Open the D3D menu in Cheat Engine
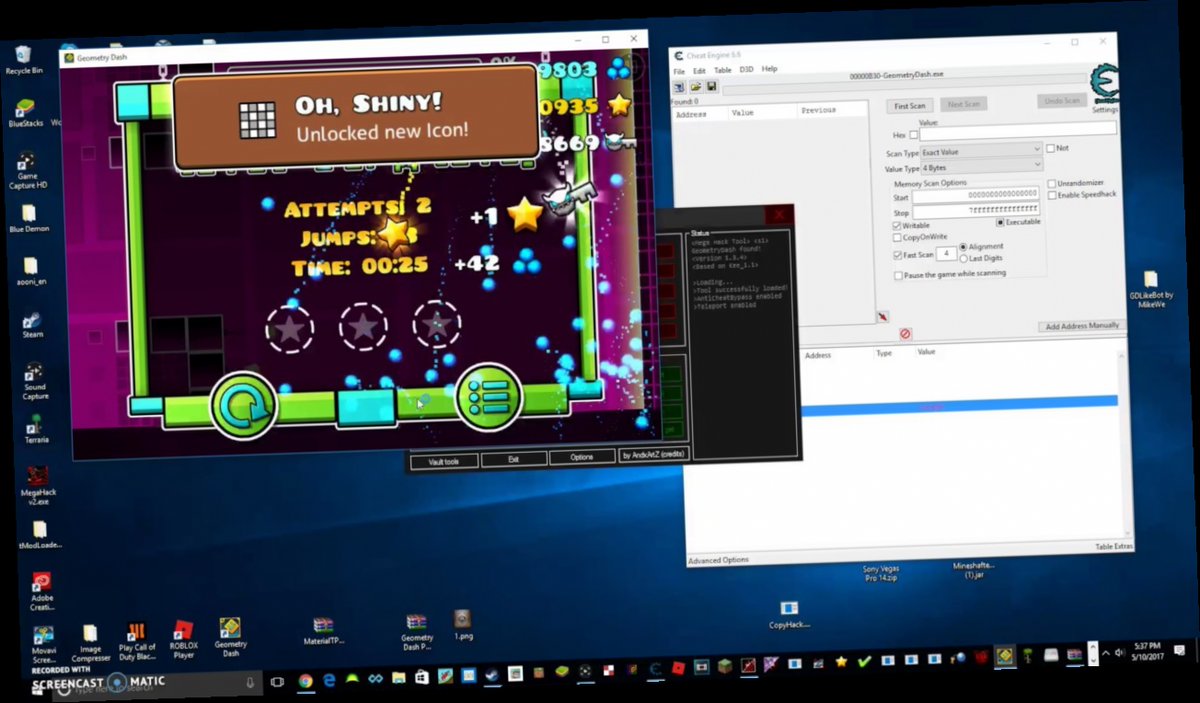1200x703 pixels. tap(746, 70)
